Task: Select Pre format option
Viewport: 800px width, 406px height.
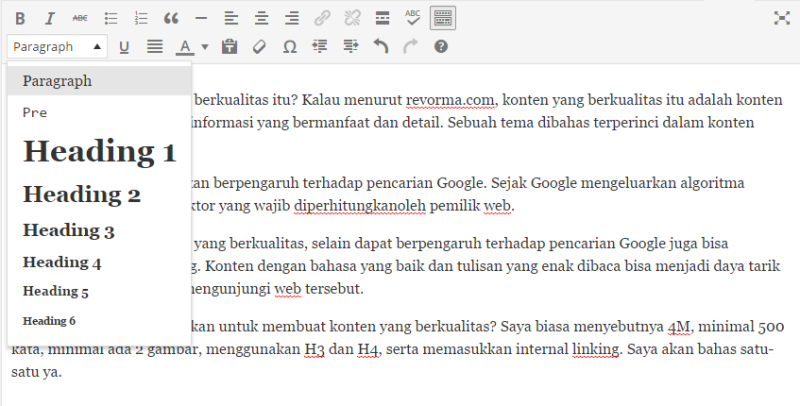Action: (x=99, y=113)
